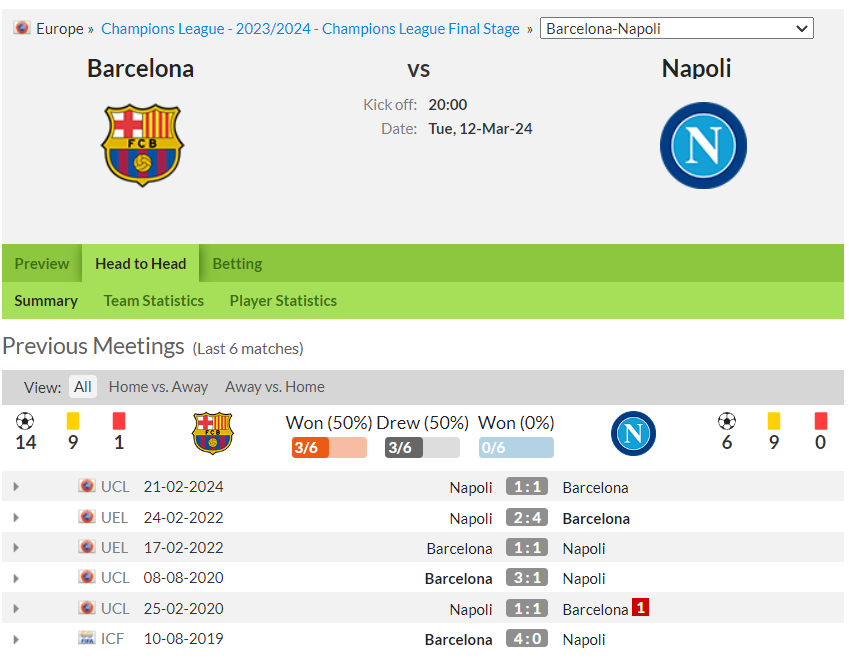Click the orange 3/6 Barcelona win bar
The height and width of the screenshot is (672, 849).
pos(329,447)
